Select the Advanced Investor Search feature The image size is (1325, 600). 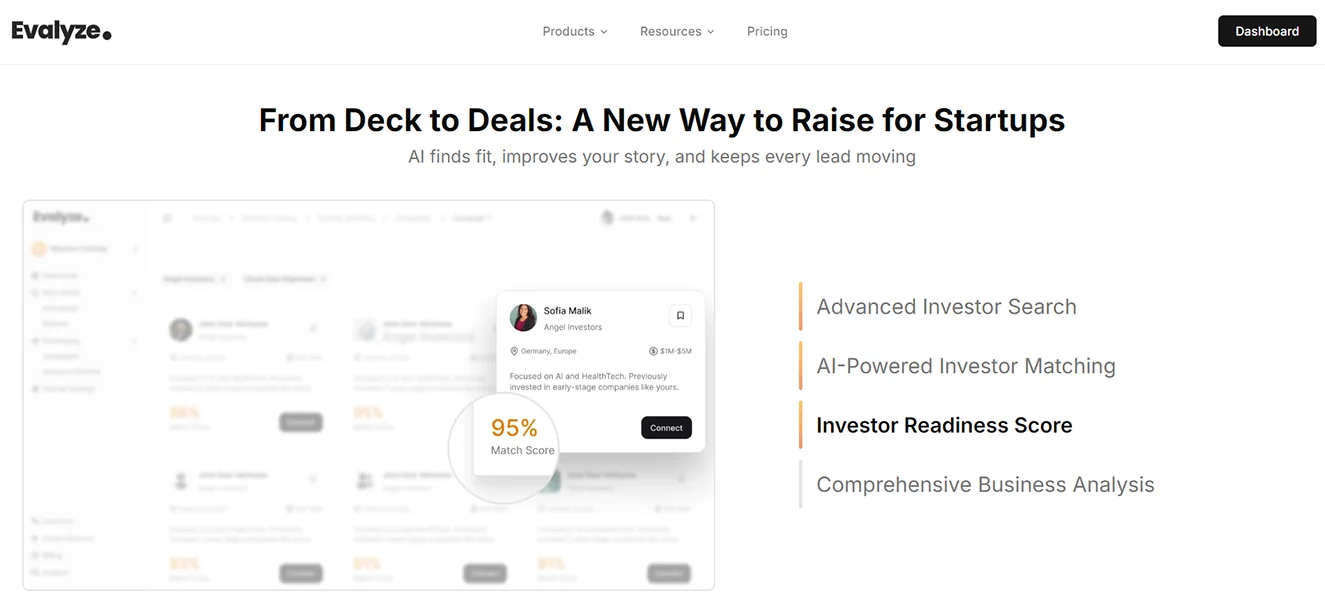point(946,306)
